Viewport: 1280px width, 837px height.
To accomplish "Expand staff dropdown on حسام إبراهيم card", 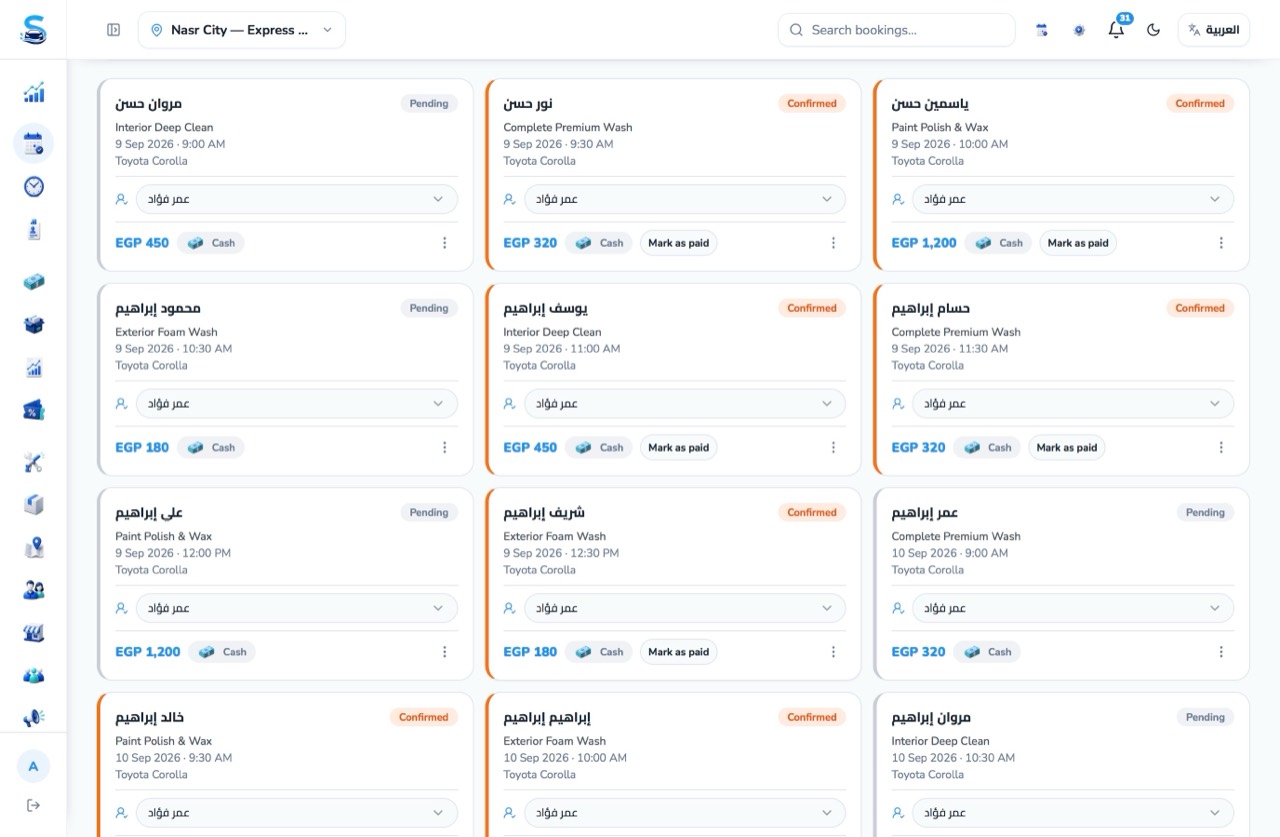I will (1073, 404).
